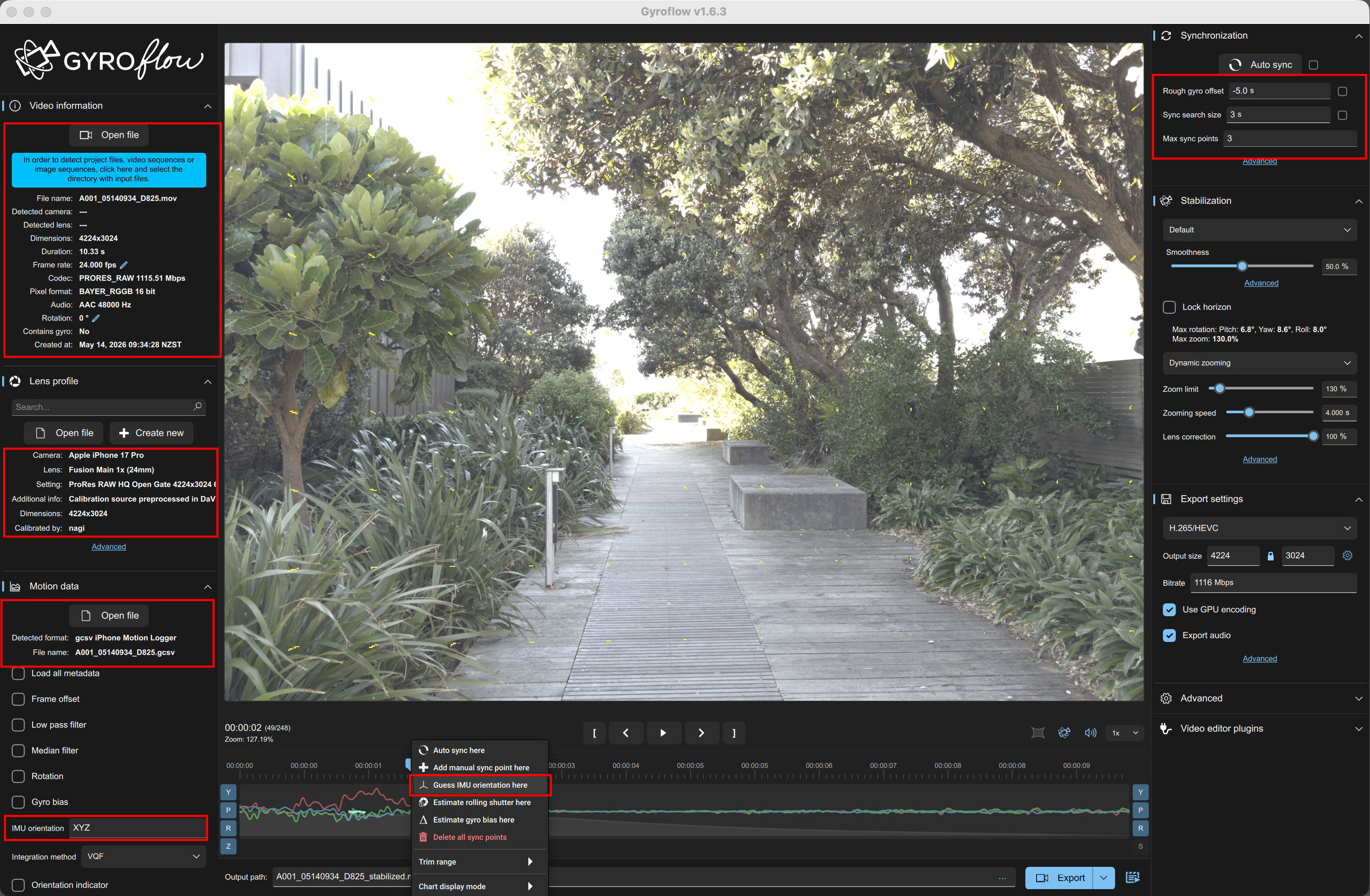Choose Add manual sync point here
The image size is (1370, 896).
point(479,768)
